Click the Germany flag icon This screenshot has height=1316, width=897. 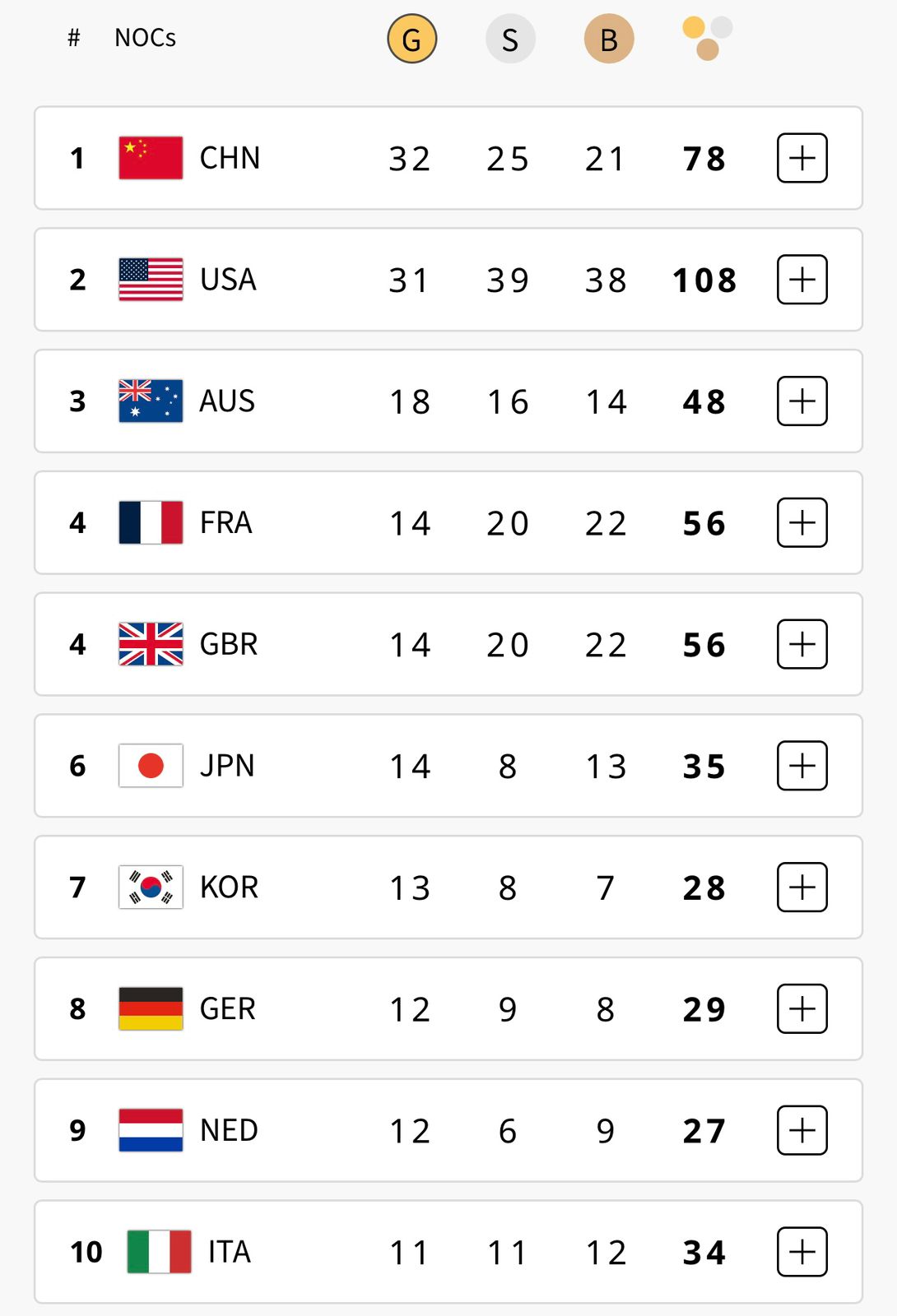[x=151, y=1008]
